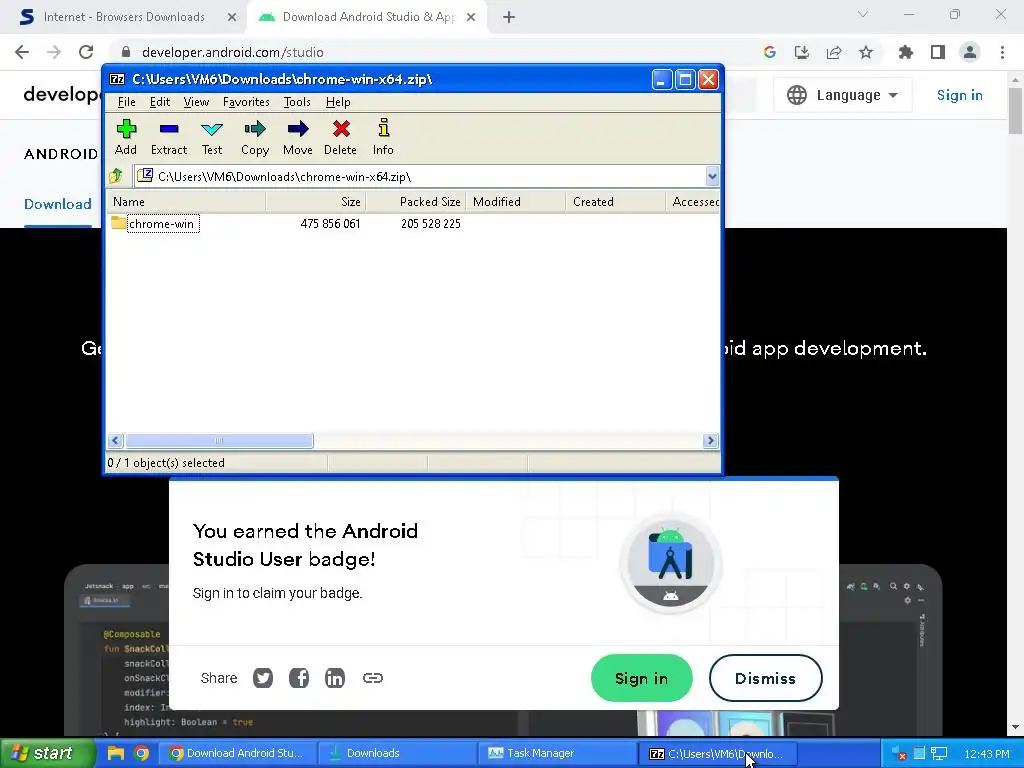Click the green Sign in button

tap(641, 679)
